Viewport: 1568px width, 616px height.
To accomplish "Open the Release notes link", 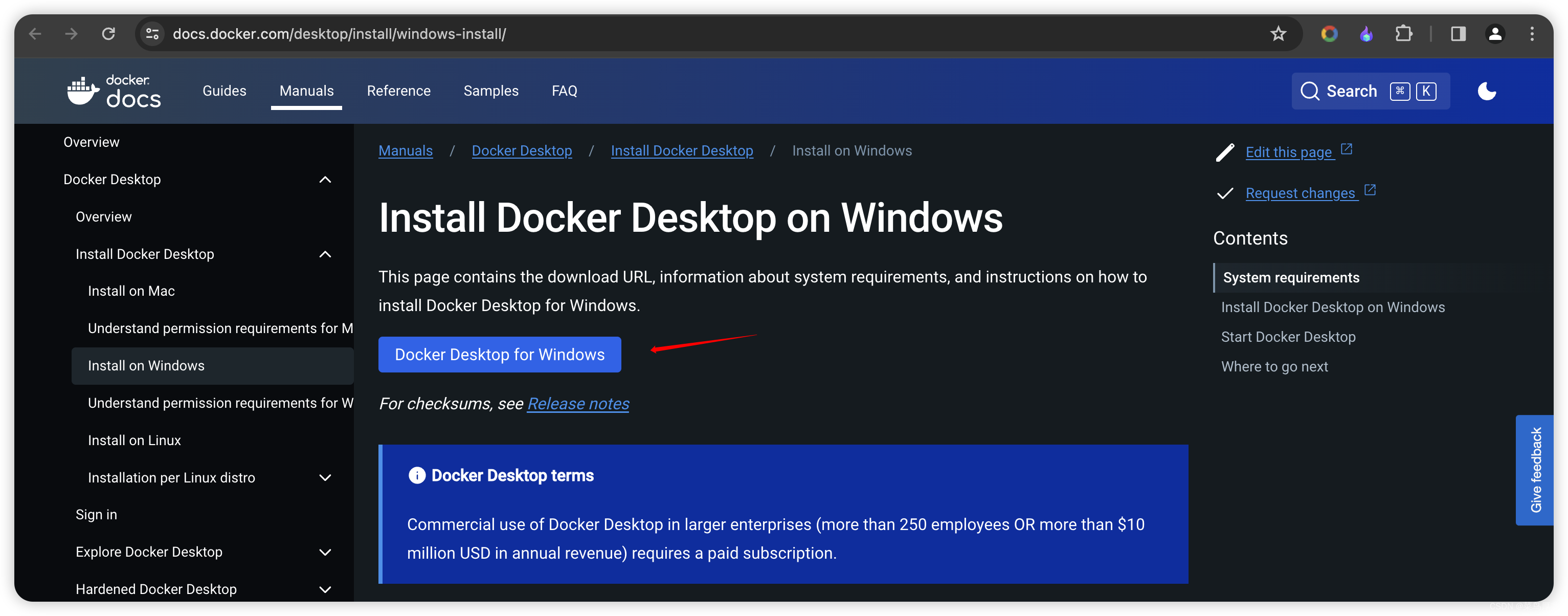I will pyautogui.click(x=578, y=404).
